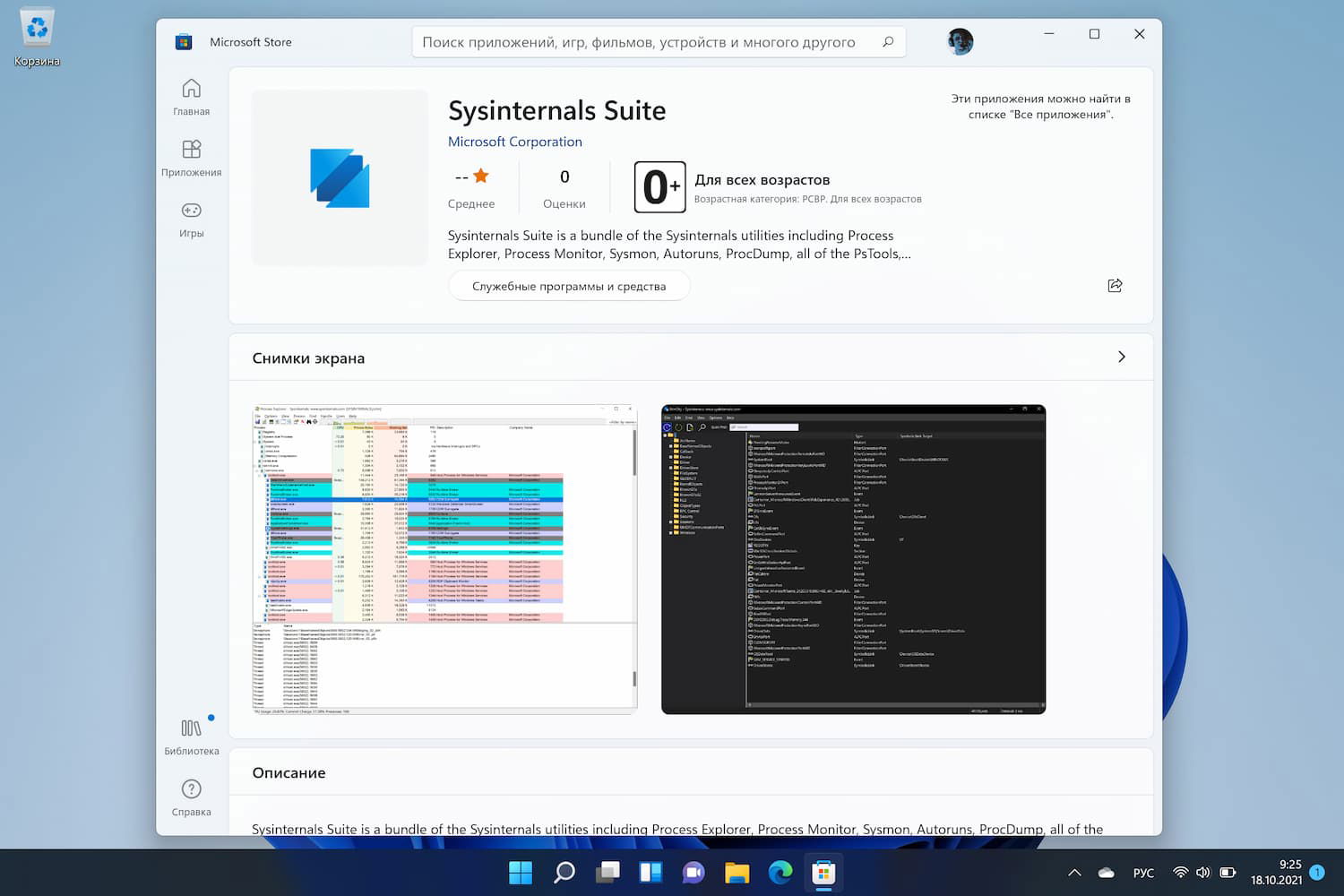Click the search magnifier icon
This screenshot has height=896, width=1344.
point(888,42)
